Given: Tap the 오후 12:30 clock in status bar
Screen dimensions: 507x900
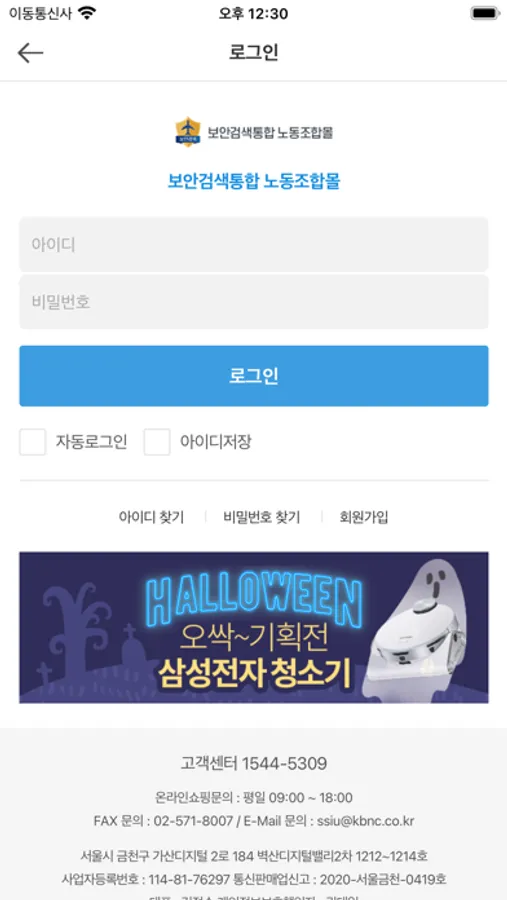Looking at the screenshot, I should click(x=253, y=13).
